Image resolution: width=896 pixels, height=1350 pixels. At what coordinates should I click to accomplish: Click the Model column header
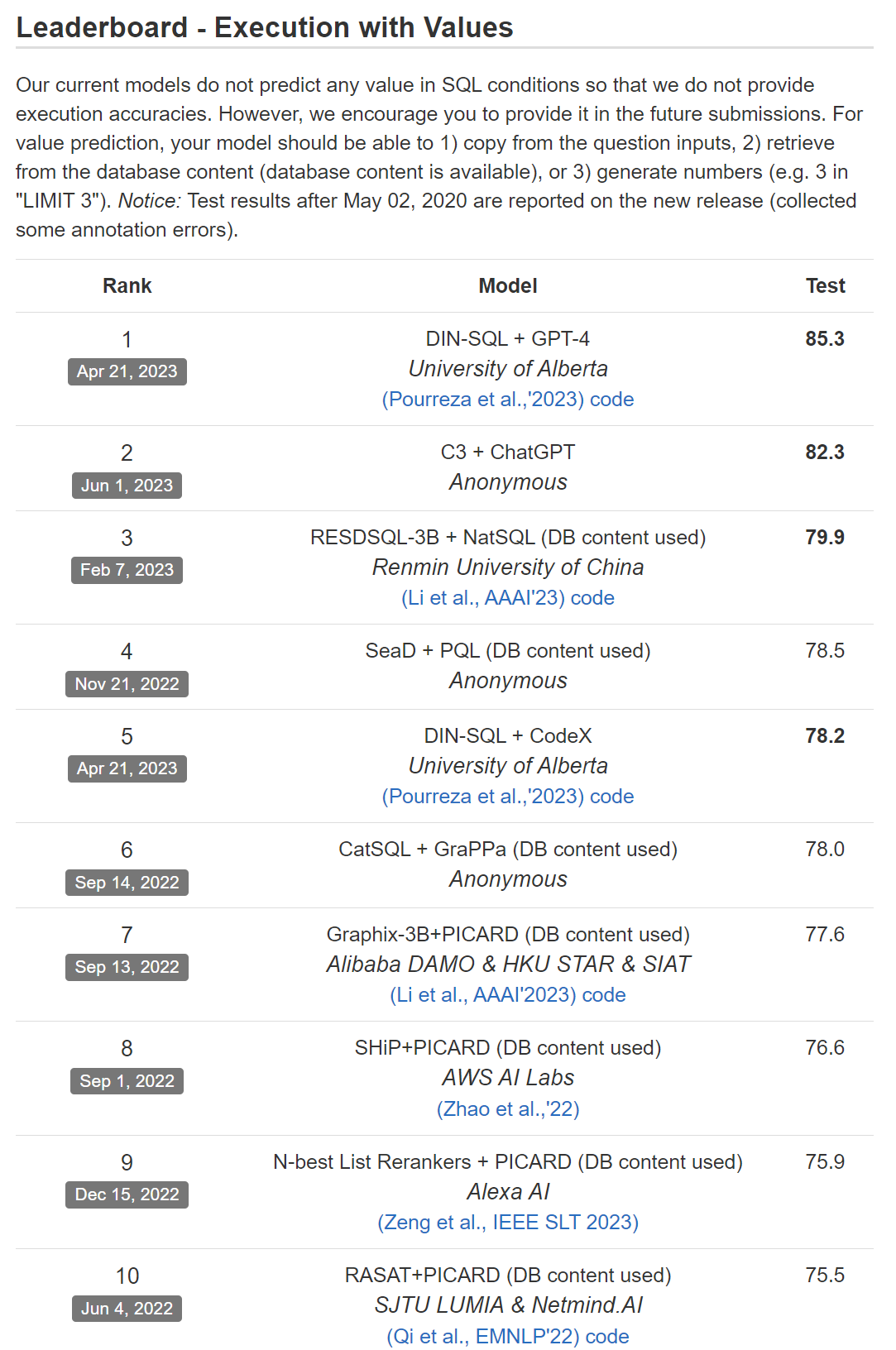tap(508, 286)
